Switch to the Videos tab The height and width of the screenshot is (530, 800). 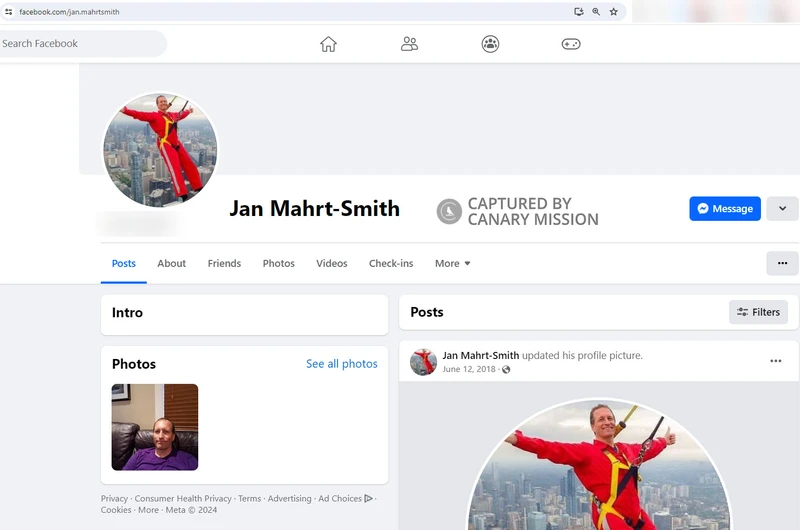click(332, 263)
